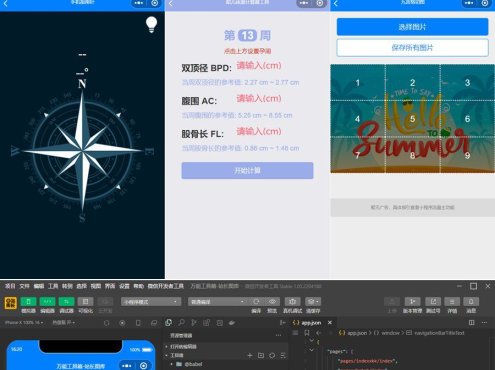The width and height of the screenshot is (495, 370).
Task: Click the 测试号 button
Action: [433, 302]
